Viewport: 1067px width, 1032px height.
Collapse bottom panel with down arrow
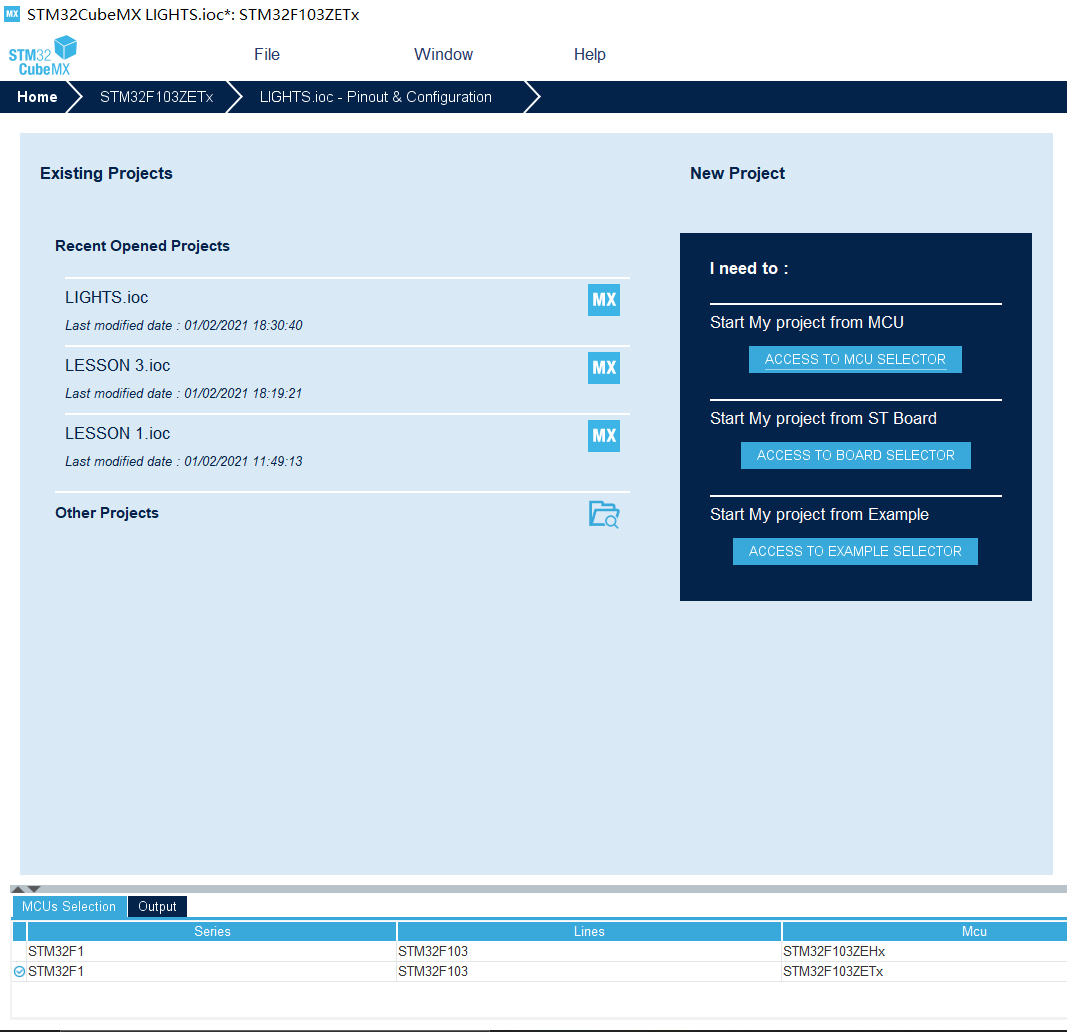34,889
